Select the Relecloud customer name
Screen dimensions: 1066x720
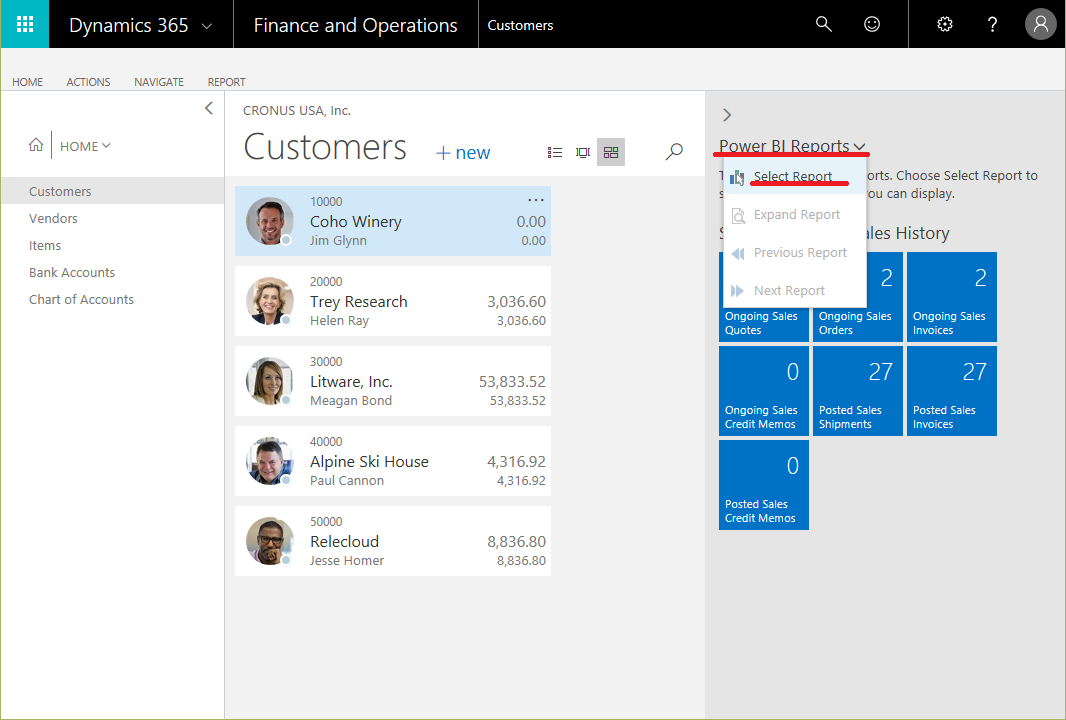pyautogui.click(x=345, y=542)
